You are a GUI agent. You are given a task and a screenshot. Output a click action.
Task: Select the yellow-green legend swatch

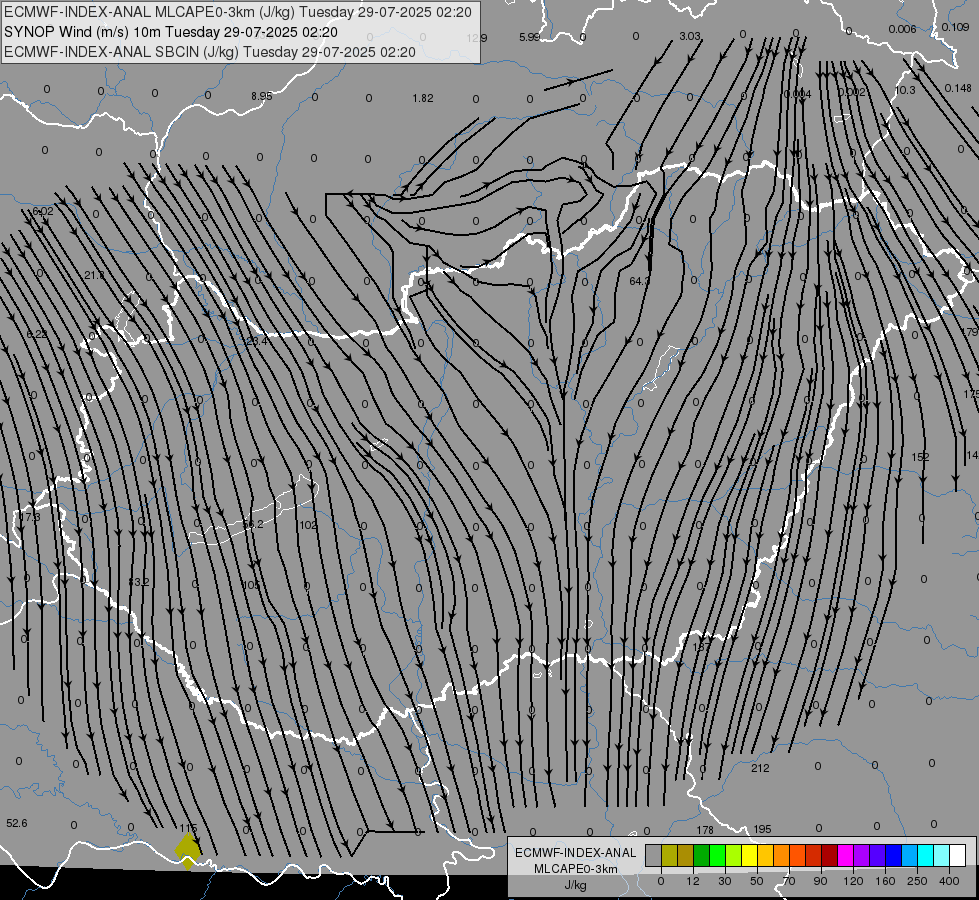click(734, 855)
